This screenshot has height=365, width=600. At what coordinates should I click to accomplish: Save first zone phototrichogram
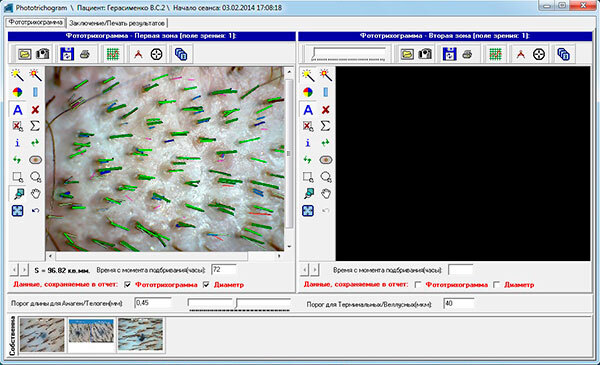[x=67, y=54]
